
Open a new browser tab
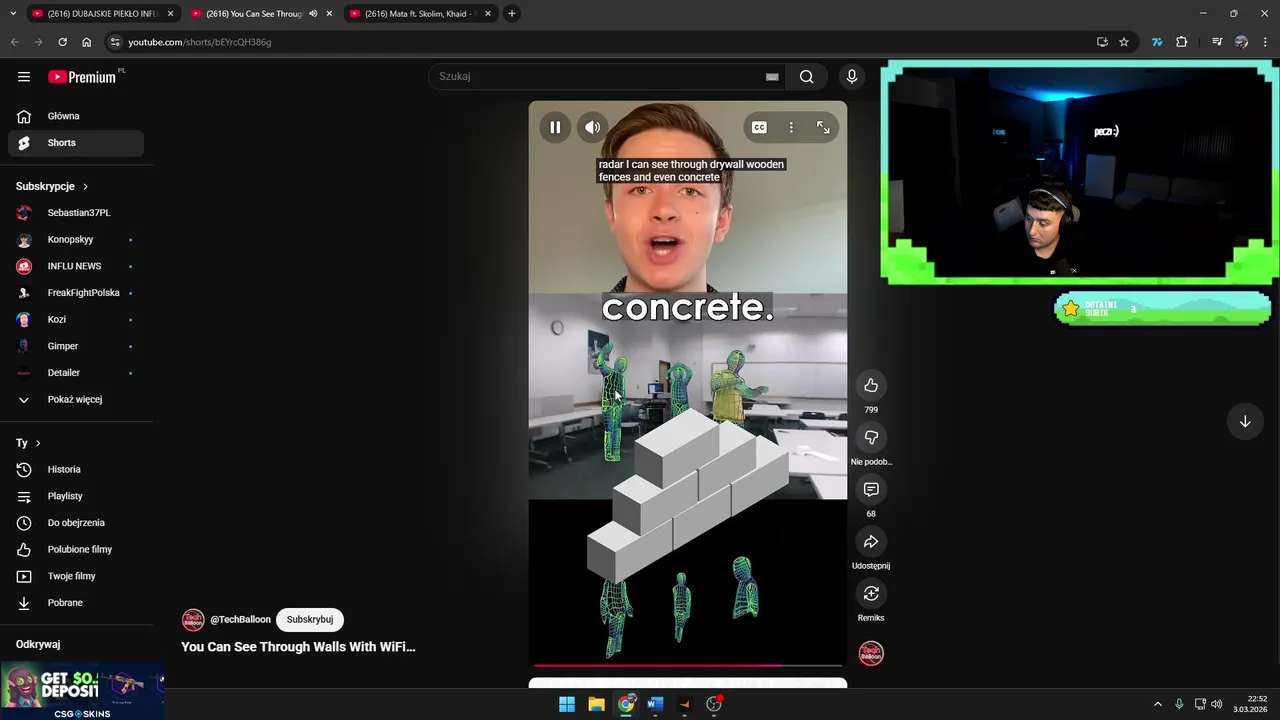coord(512,14)
